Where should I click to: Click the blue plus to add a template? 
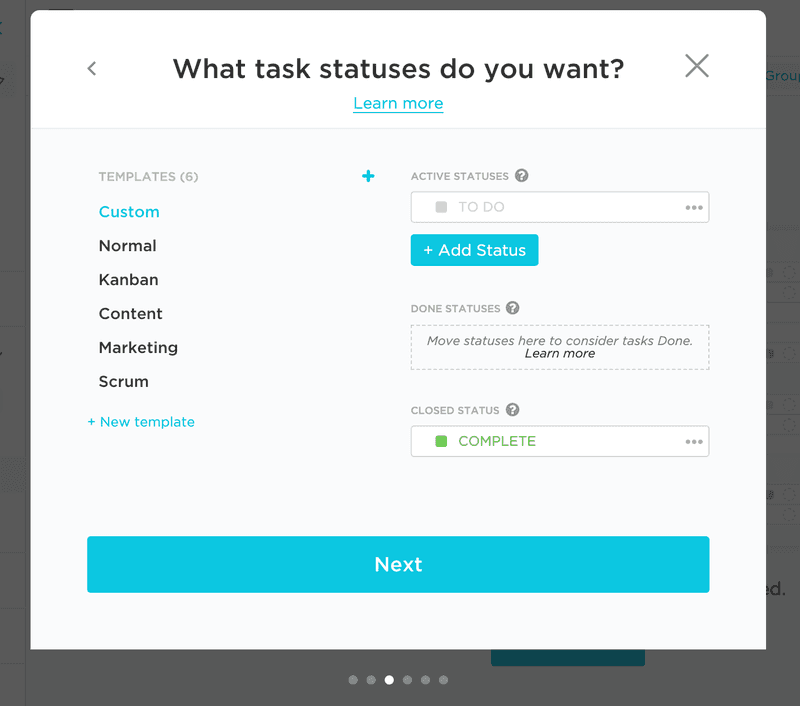tap(368, 175)
